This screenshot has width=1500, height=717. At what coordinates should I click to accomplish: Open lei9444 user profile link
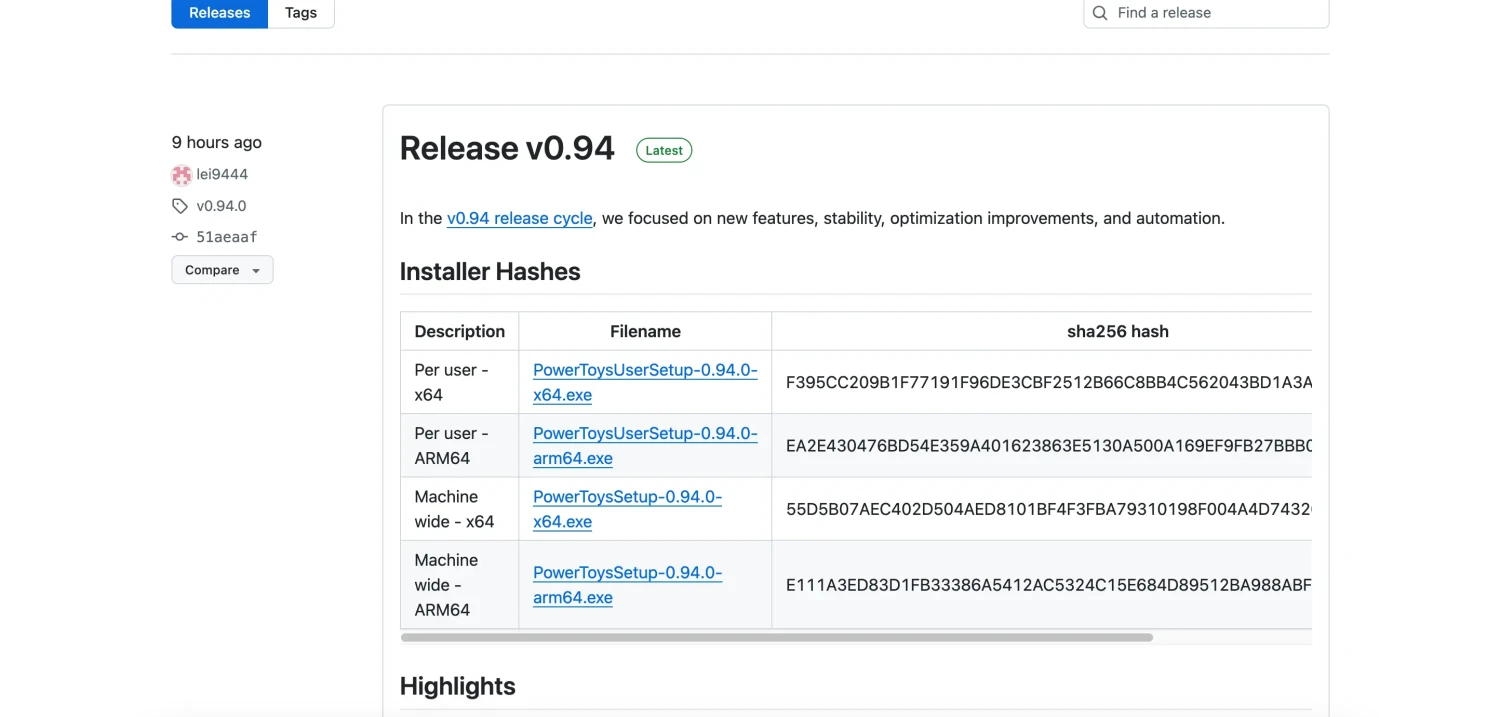coord(222,174)
